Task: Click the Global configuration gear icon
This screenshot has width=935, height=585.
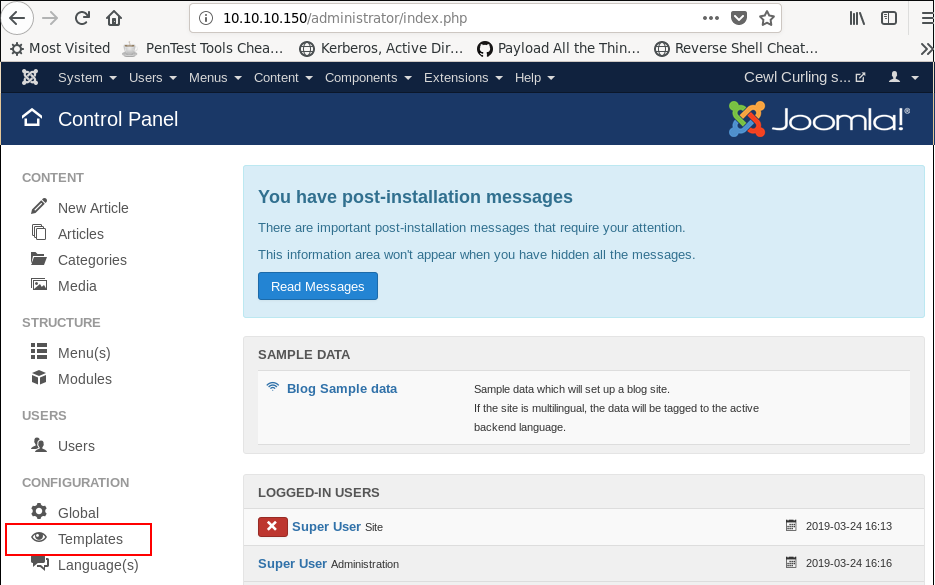Action: [39, 512]
